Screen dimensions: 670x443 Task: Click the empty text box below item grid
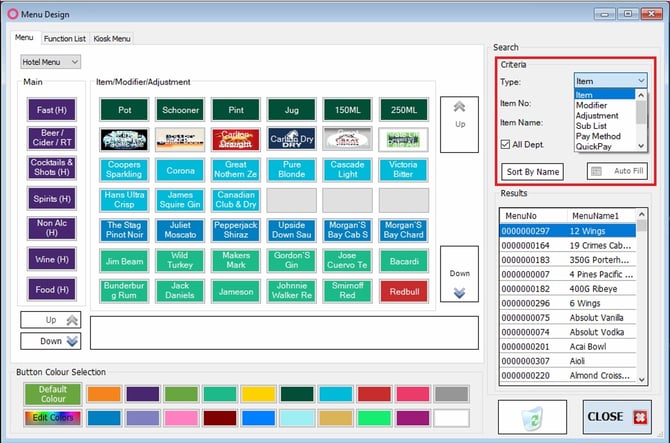284,333
